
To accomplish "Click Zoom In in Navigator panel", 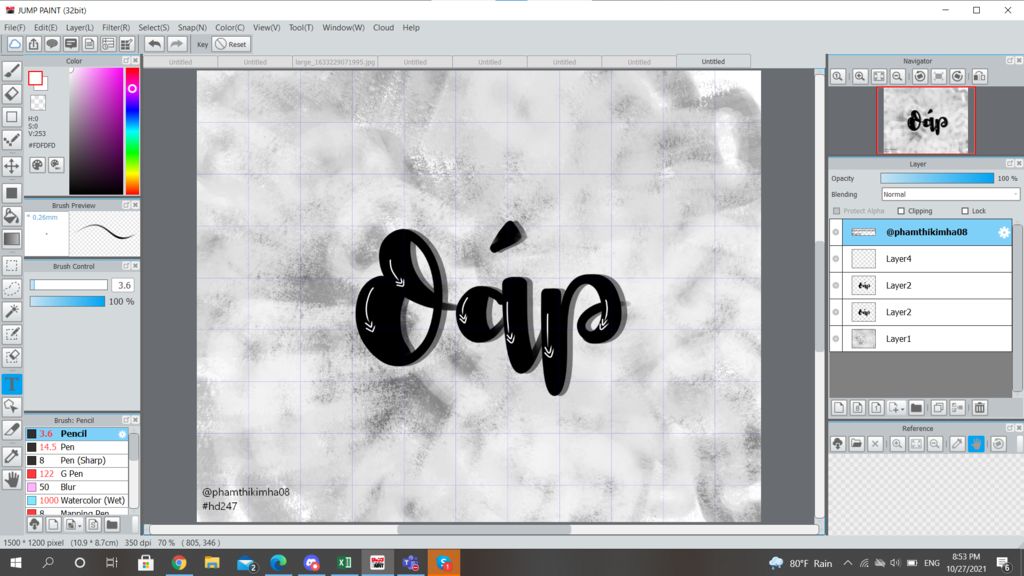I will (x=860, y=76).
